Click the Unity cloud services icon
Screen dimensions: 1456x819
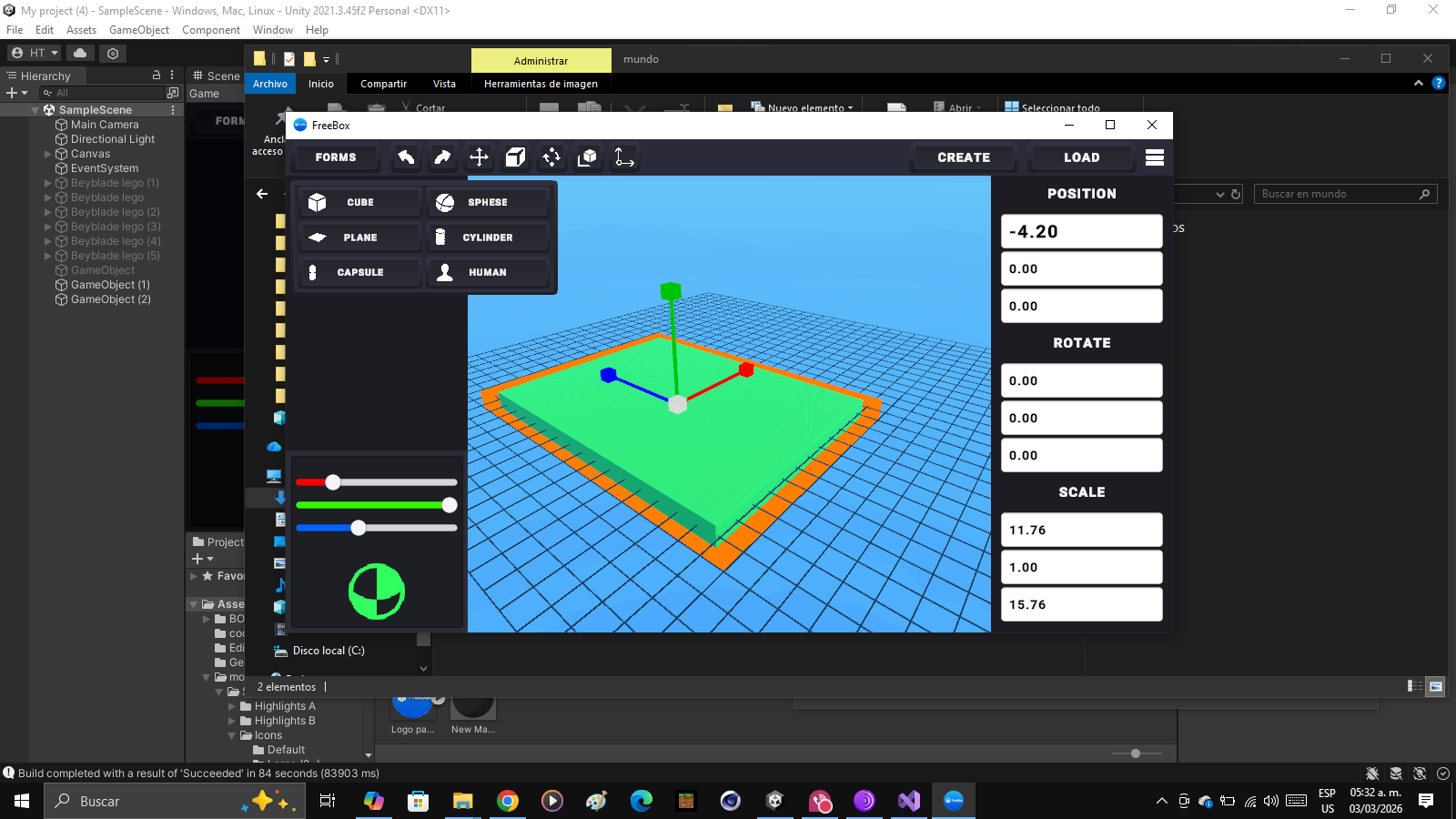[80, 53]
